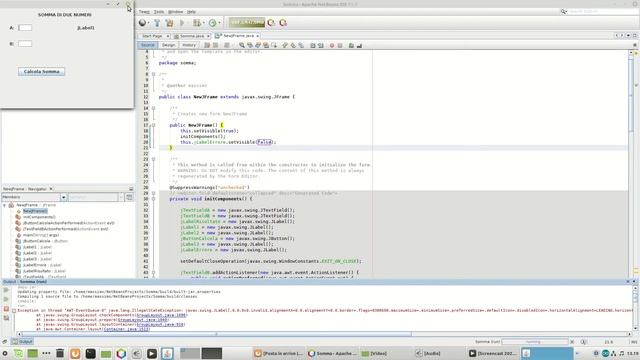The width and height of the screenshot is (640, 360).
Task: Click the memory usage bar
Action: point(247,22)
